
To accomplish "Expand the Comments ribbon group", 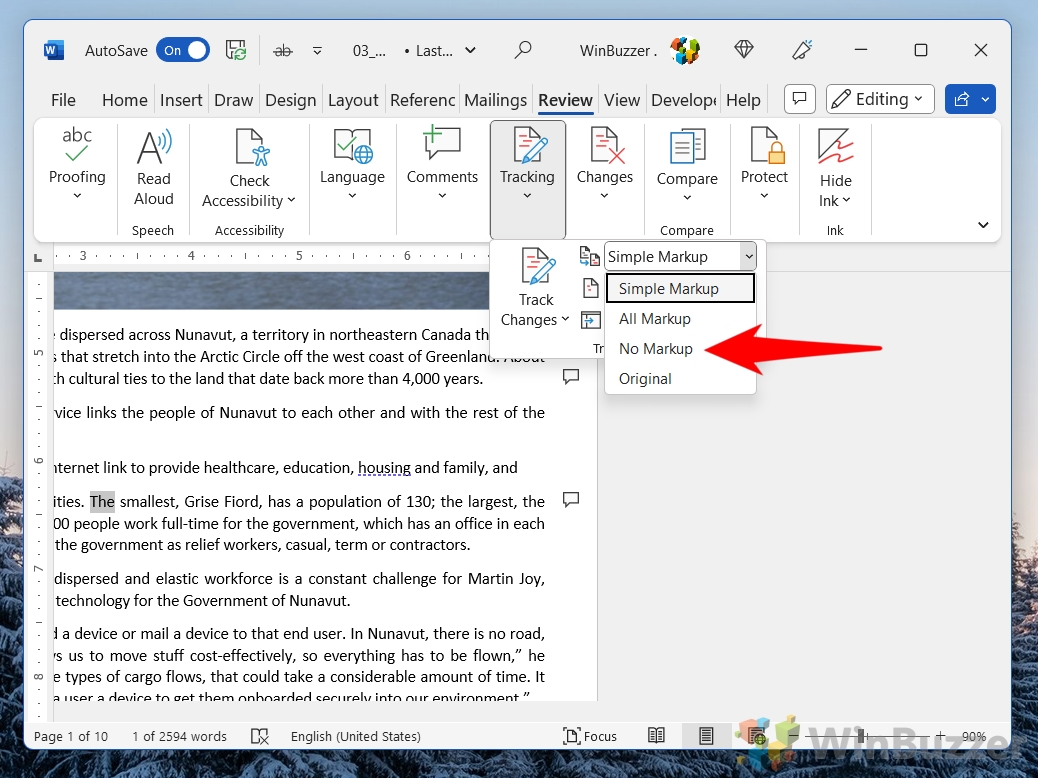I will [442, 166].
